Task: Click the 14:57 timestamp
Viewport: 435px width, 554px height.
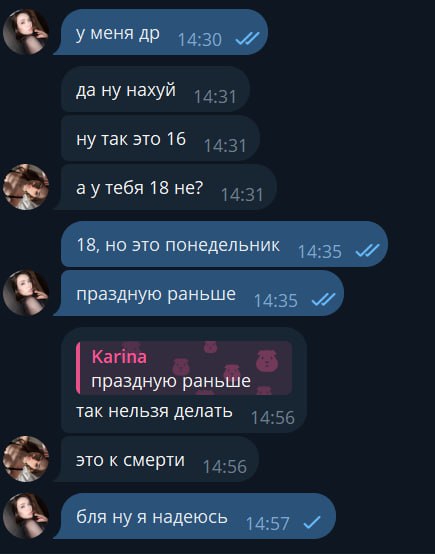Action: (x=268, y=524)
